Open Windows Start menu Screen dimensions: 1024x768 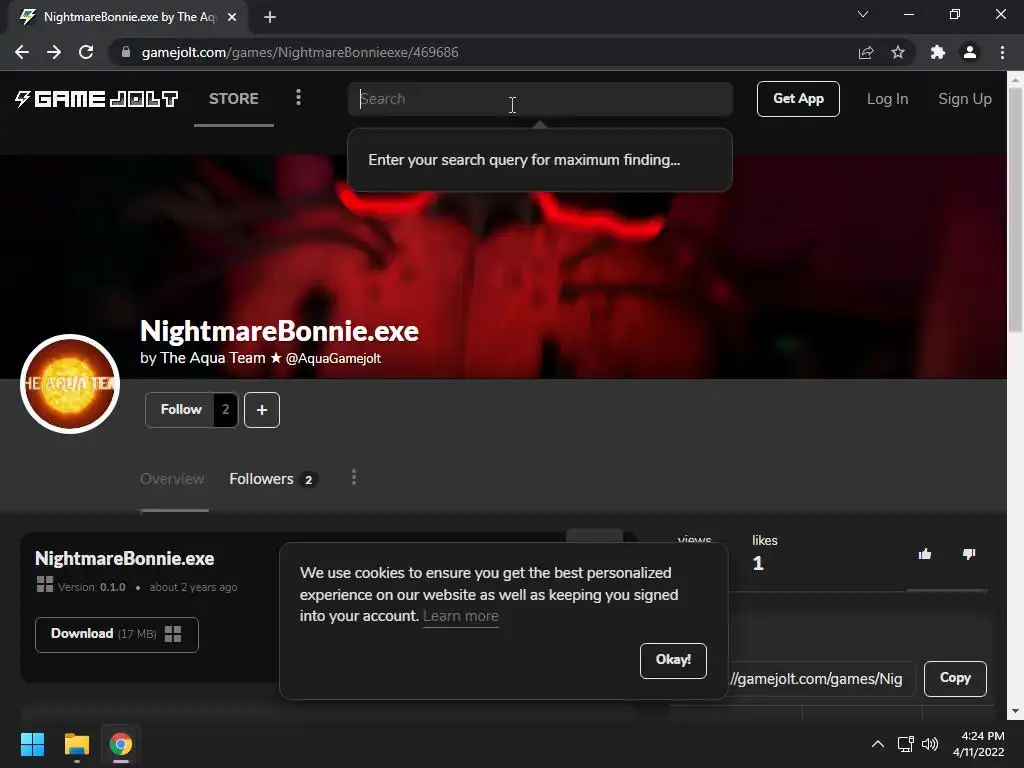[32, 744]
